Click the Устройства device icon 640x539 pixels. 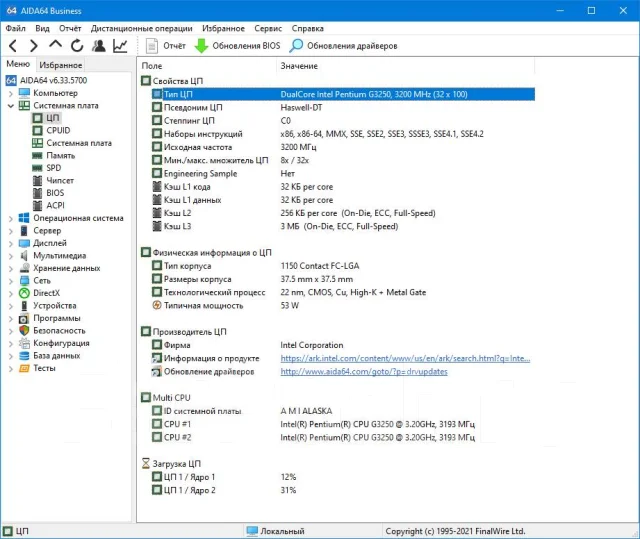coord(24,306)
